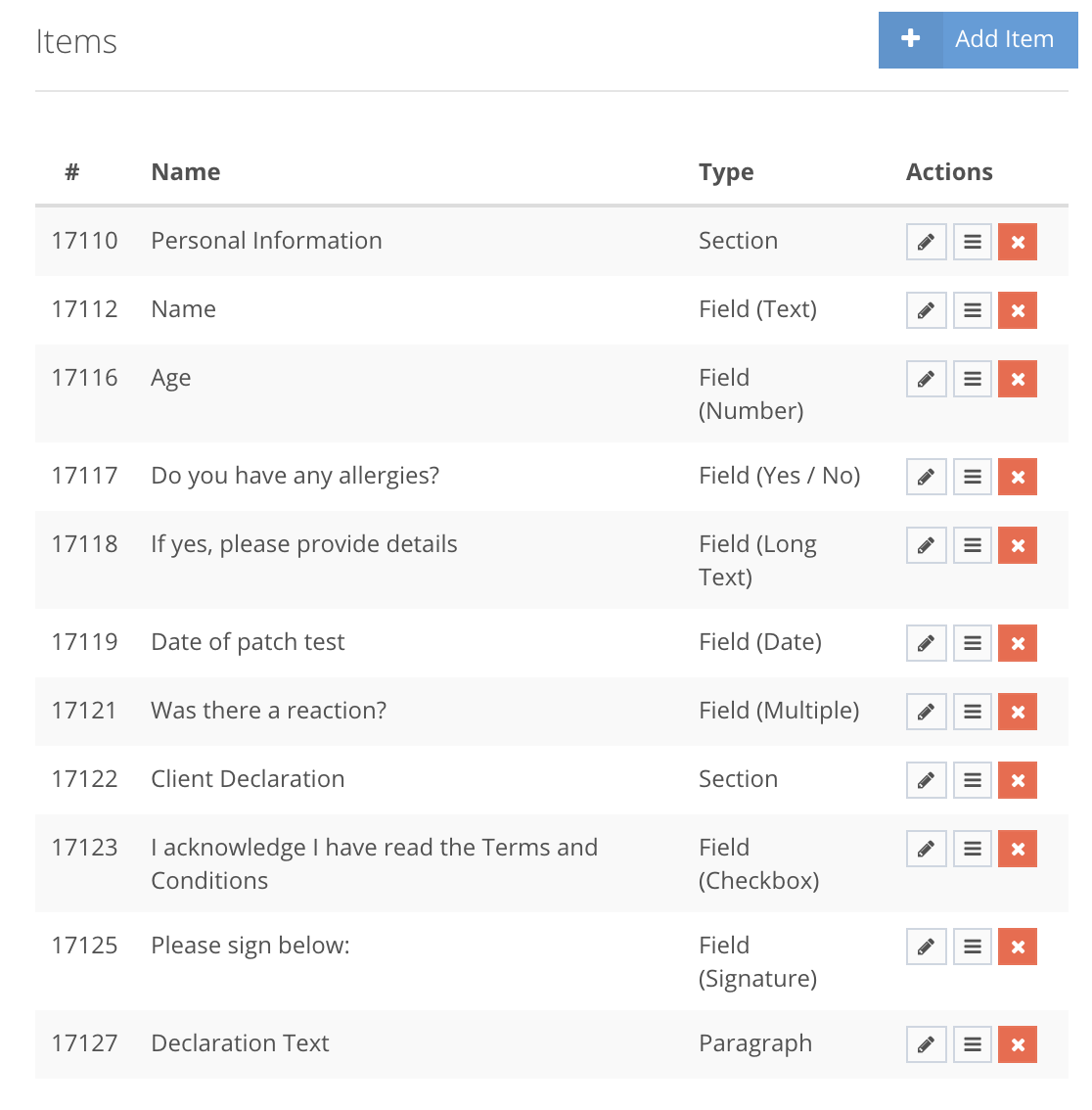Click reorder handle for Personal Information row
1092x1110 pixels.
(x=972, y=242)
